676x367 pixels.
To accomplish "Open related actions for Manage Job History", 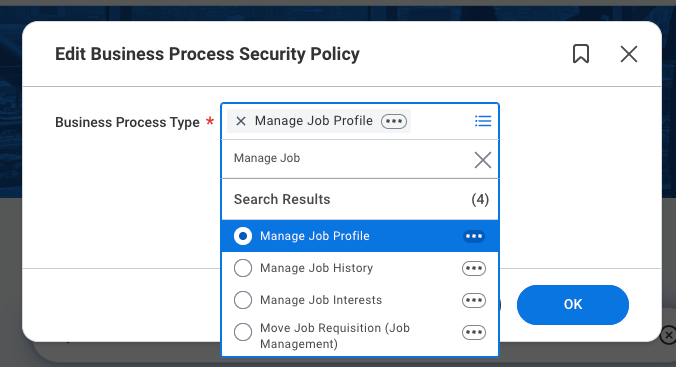I will tap(474, 268).
